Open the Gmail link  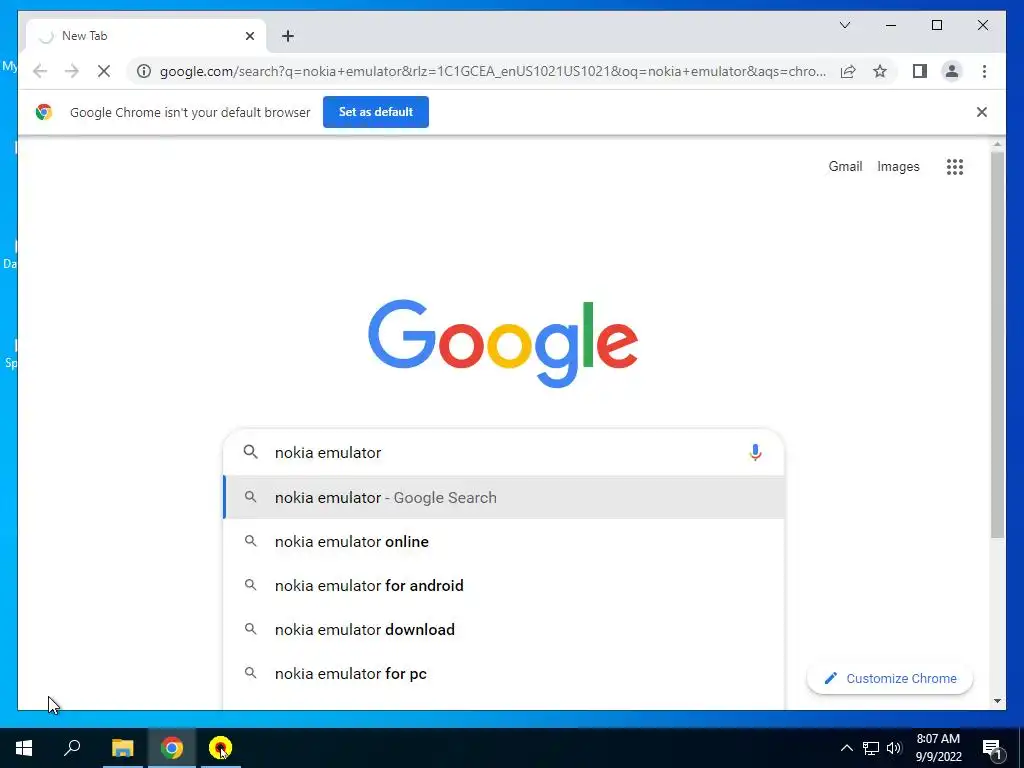(x=845, y=167)
